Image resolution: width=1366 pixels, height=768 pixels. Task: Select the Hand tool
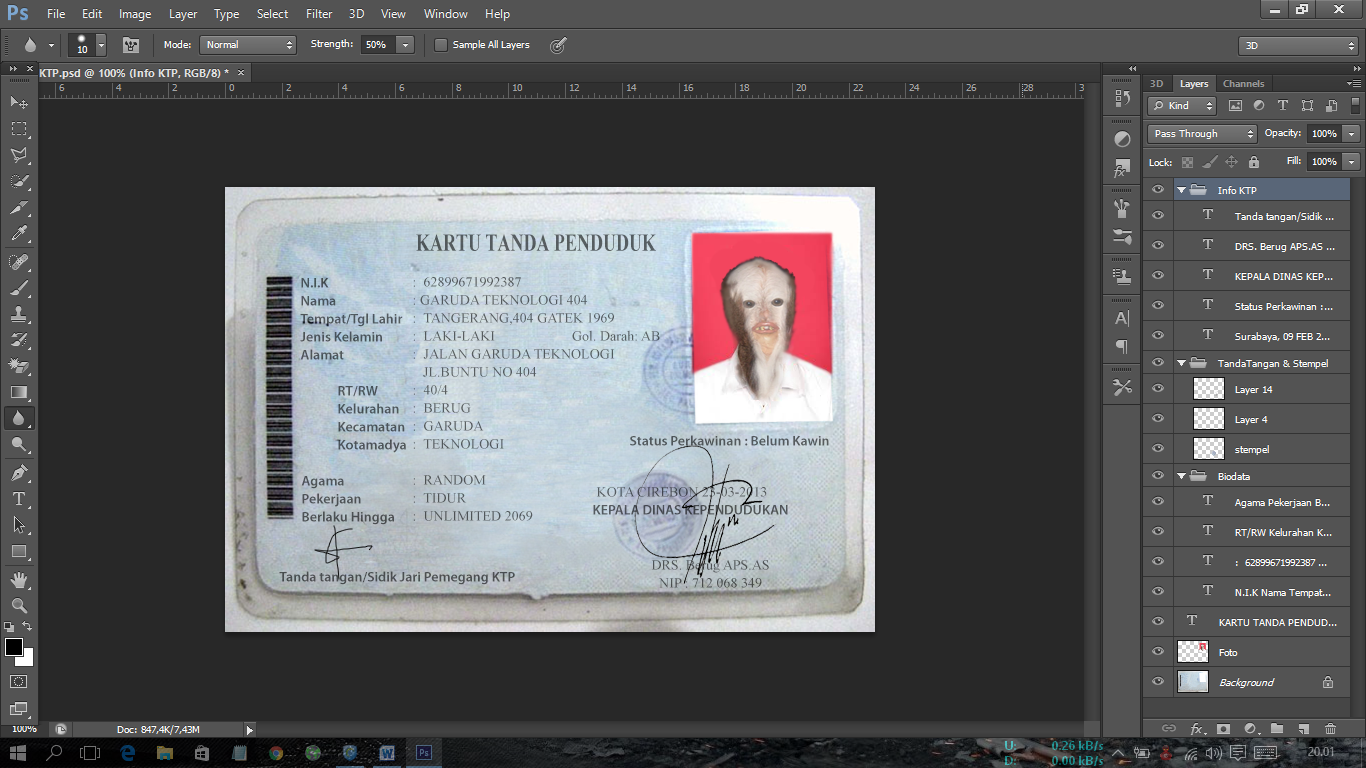point(19,580)
